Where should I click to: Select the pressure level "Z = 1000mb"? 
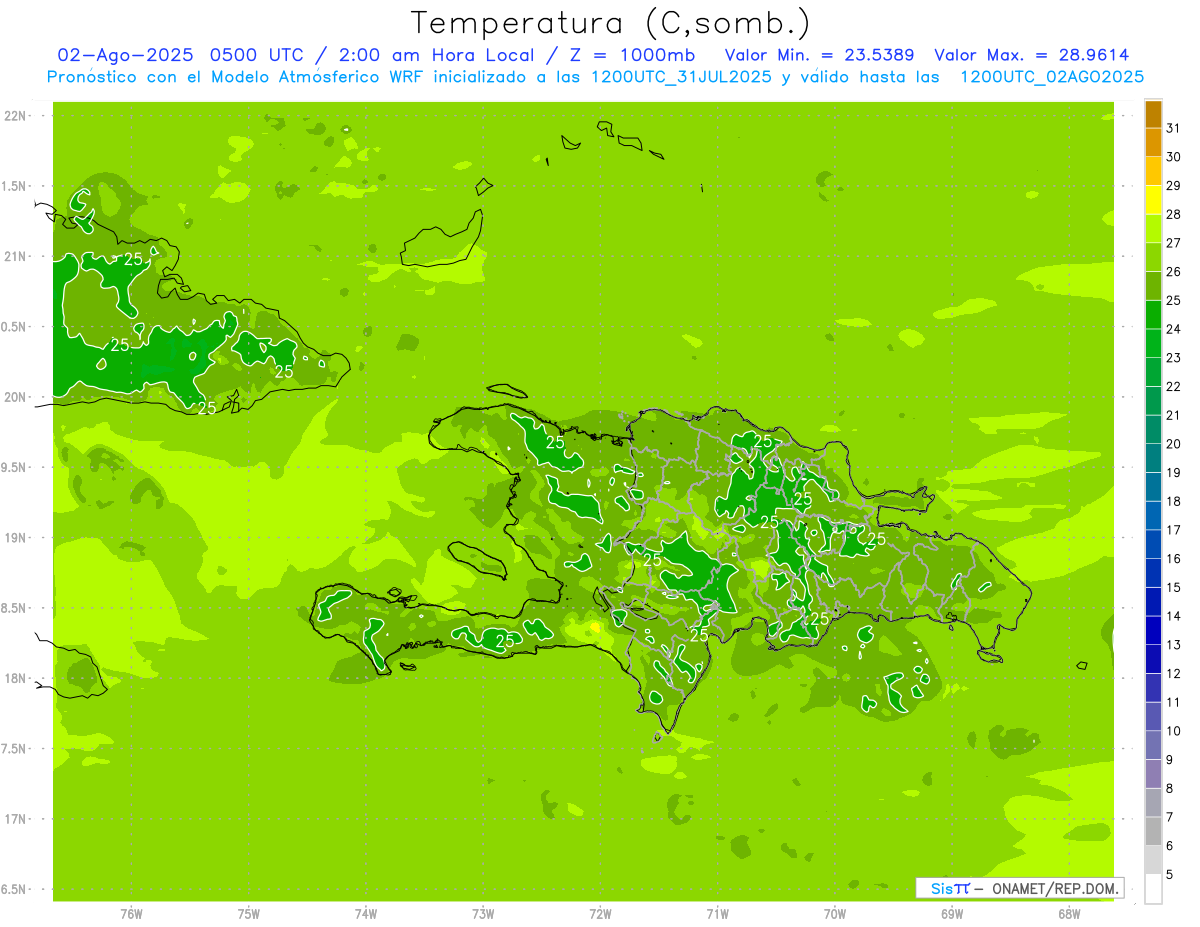point(632,55)
